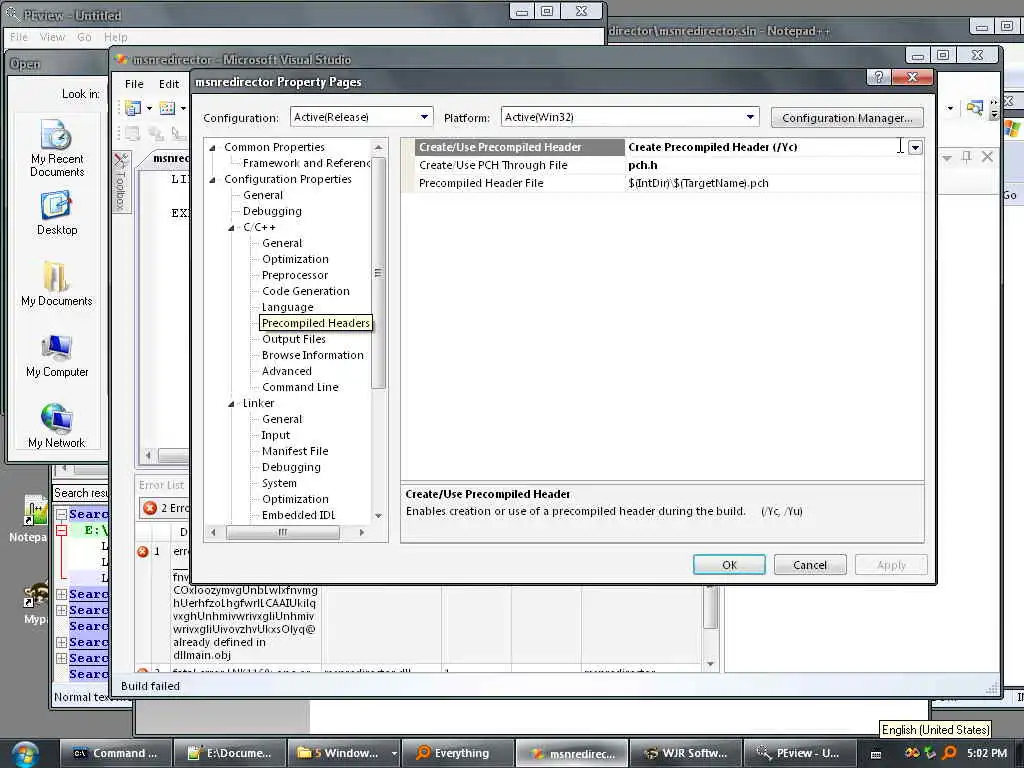Click the clock showing 5:02 PM
Screen dimensions: 1024x768
(987, 752)
